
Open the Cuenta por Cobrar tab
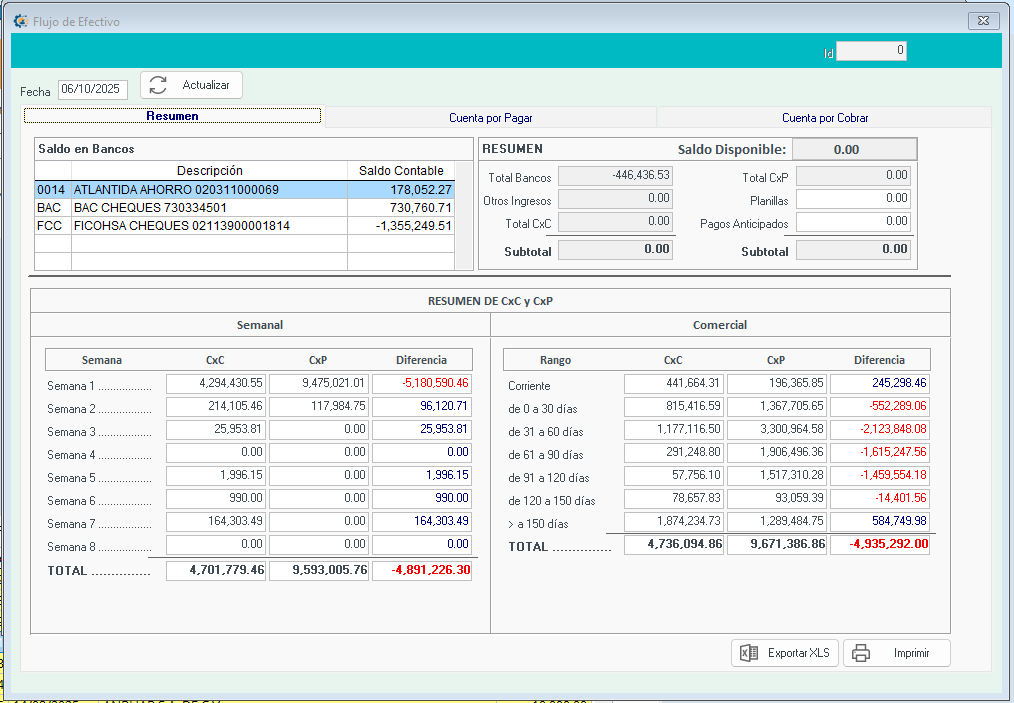[824, 117]
